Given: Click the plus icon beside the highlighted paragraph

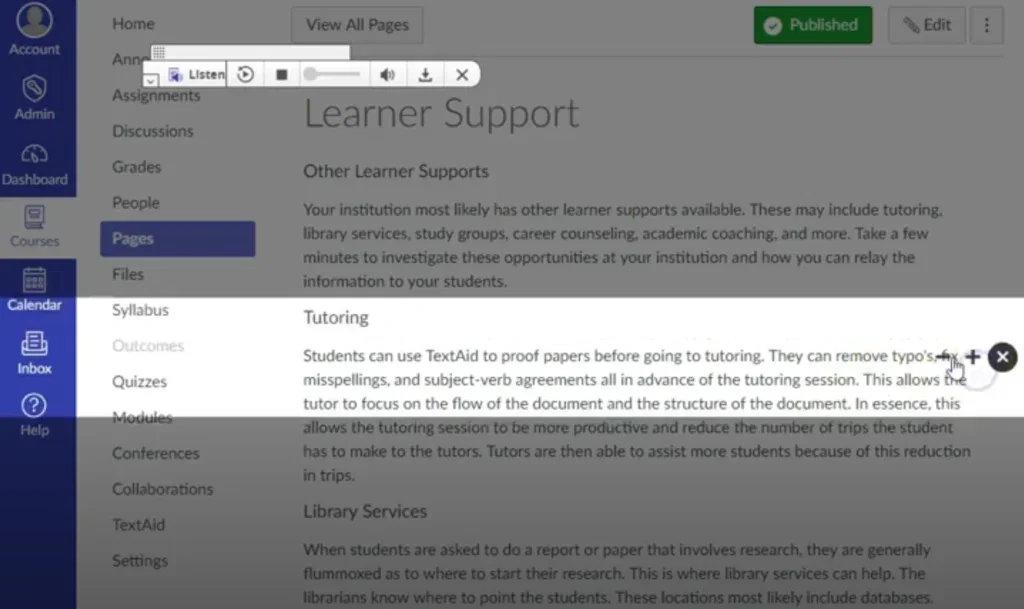Looking at the screenshot, I should (x=972, y=357).
